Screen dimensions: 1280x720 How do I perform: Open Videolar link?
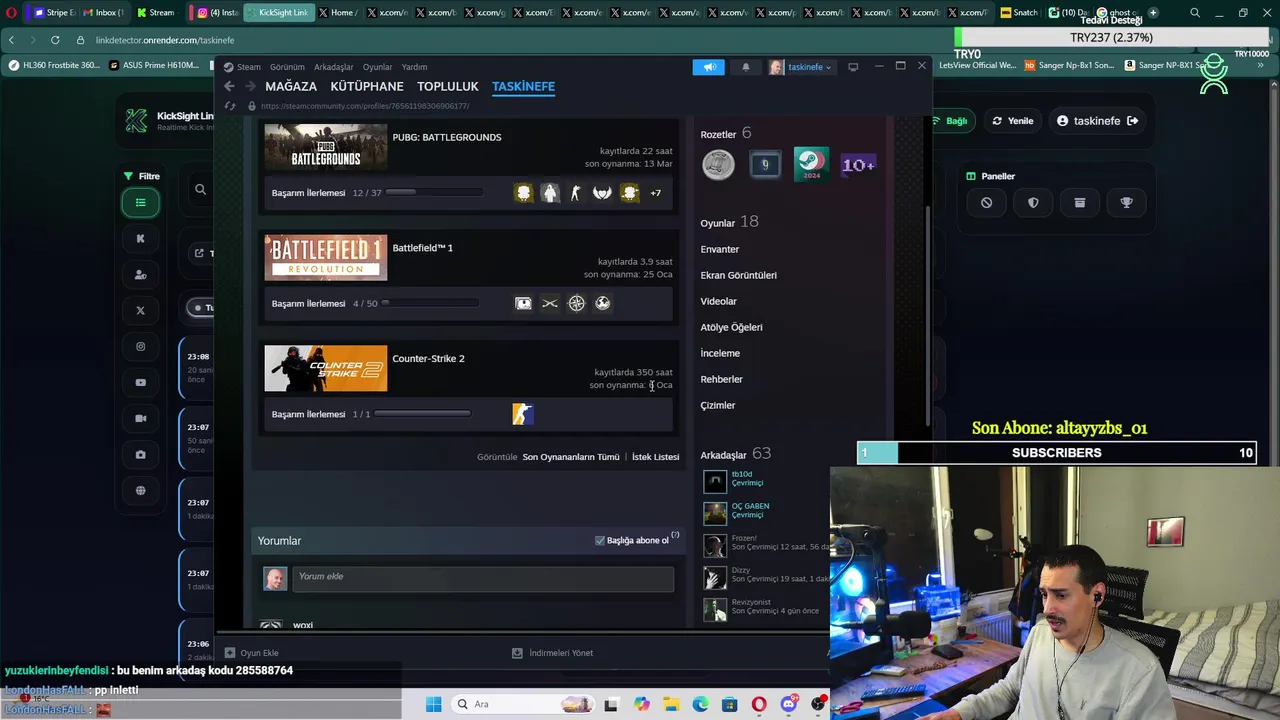tap(718, 301)
